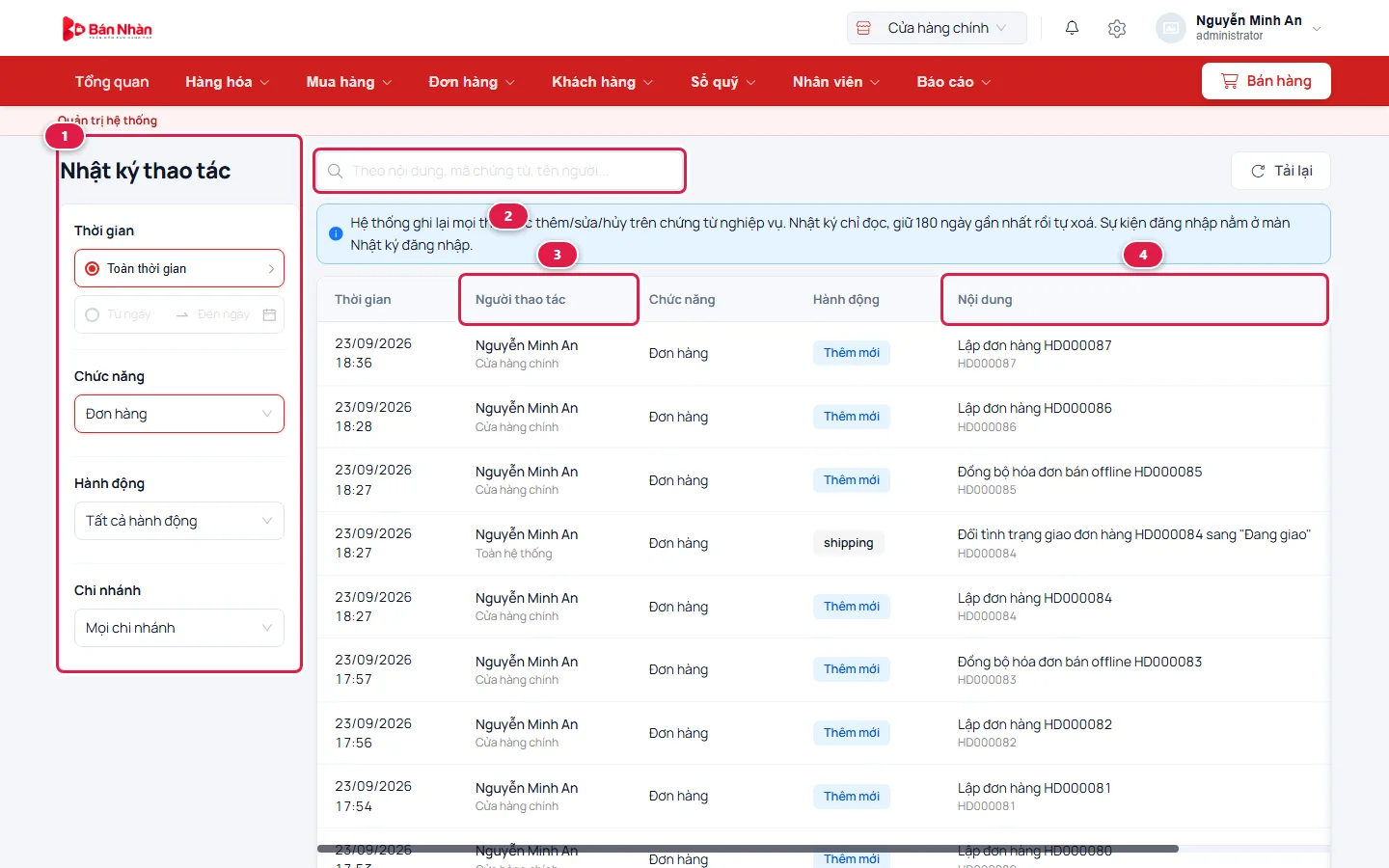Open the Chức năng dropdown showing Đơn hàng

179,414
